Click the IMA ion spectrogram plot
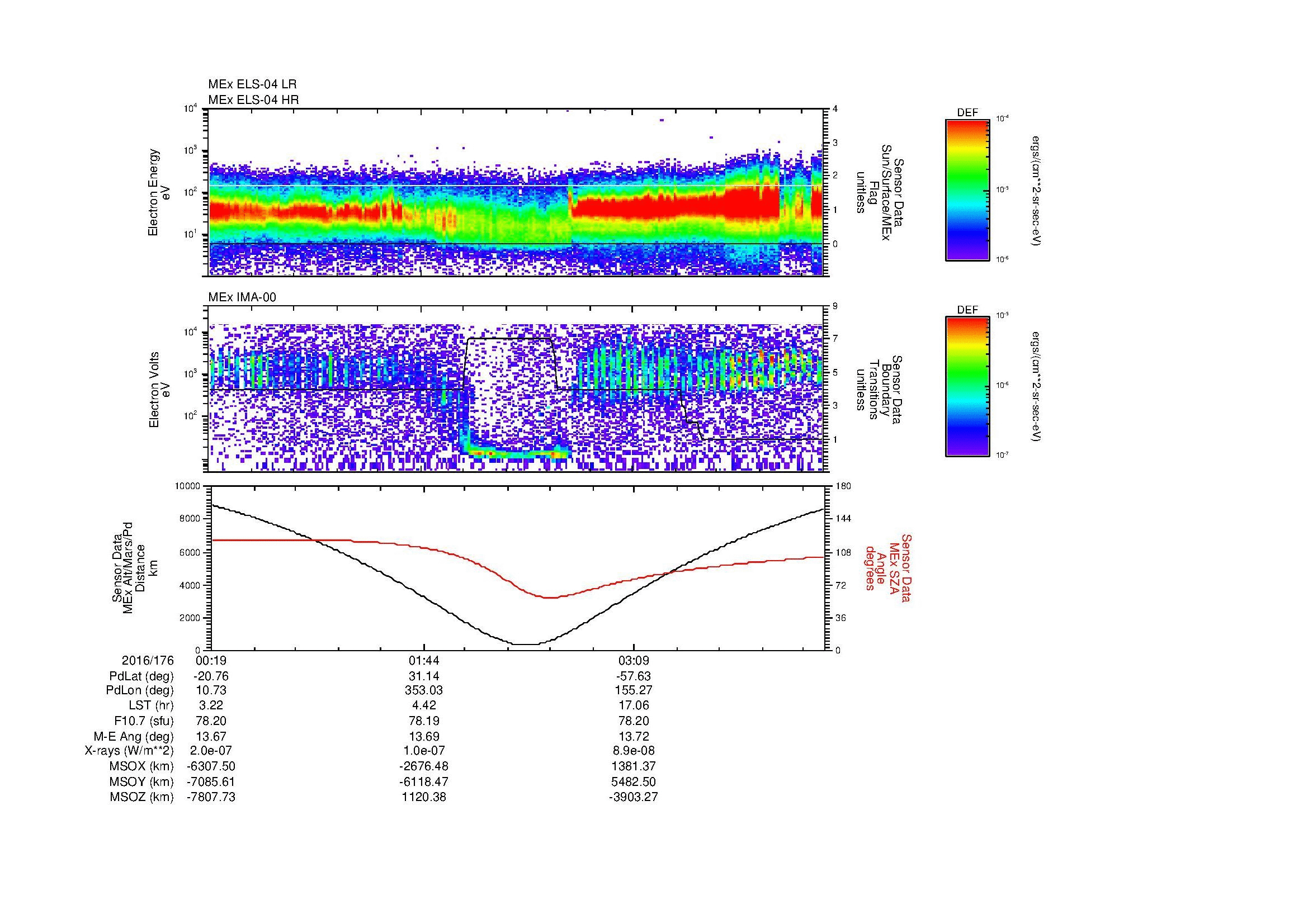Image resolution: width=1308 pixels, height=924 pixels. tap(516, 389)
